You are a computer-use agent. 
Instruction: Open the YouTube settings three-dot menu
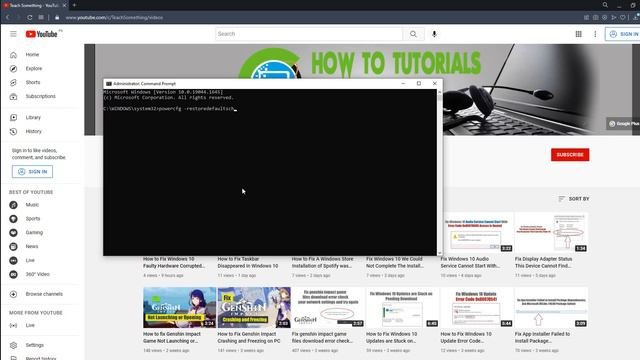click(595, 34)
